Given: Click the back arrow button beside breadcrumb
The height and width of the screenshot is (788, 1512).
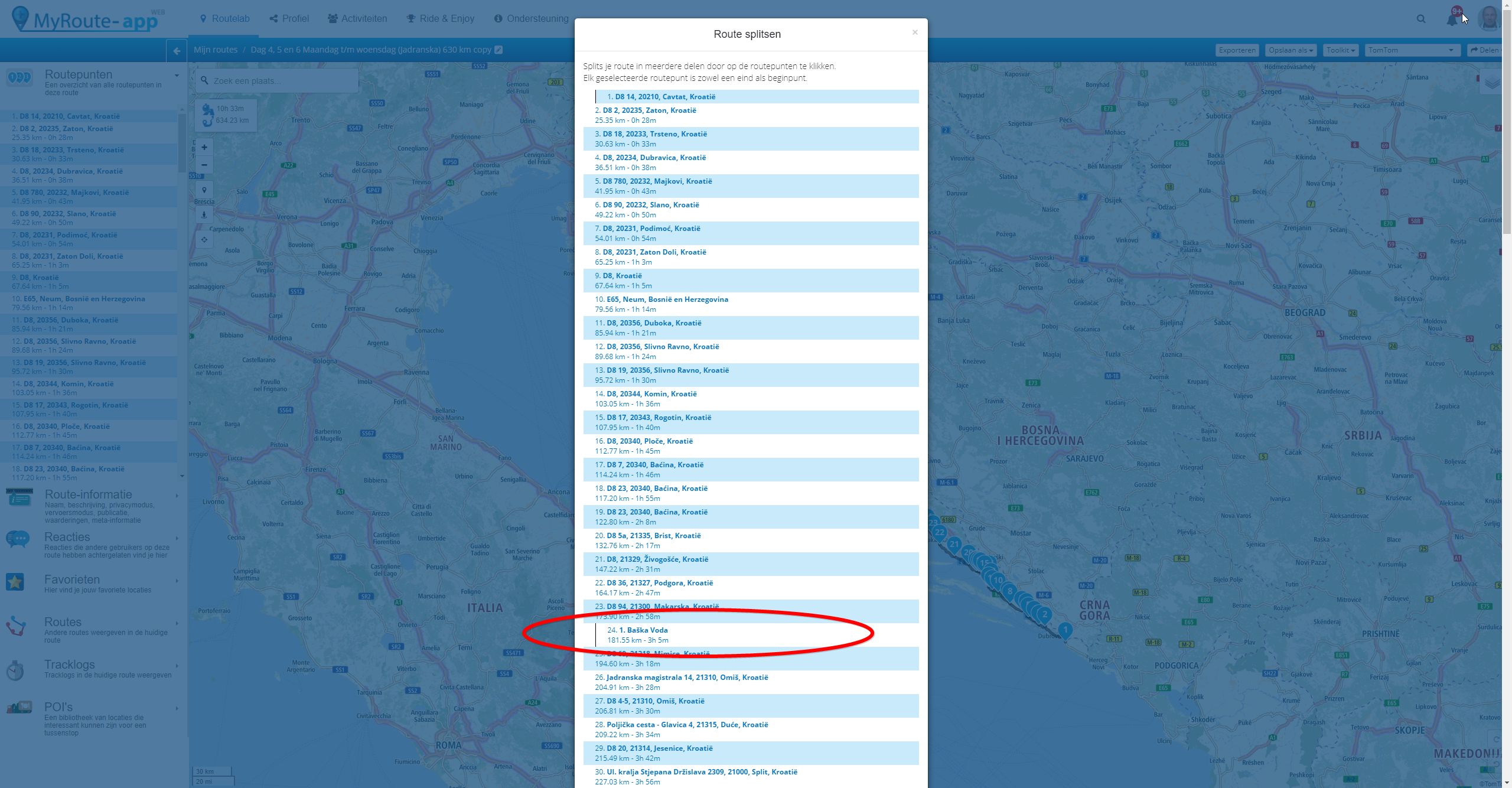Looking at the screenshot, I should 177,51.
